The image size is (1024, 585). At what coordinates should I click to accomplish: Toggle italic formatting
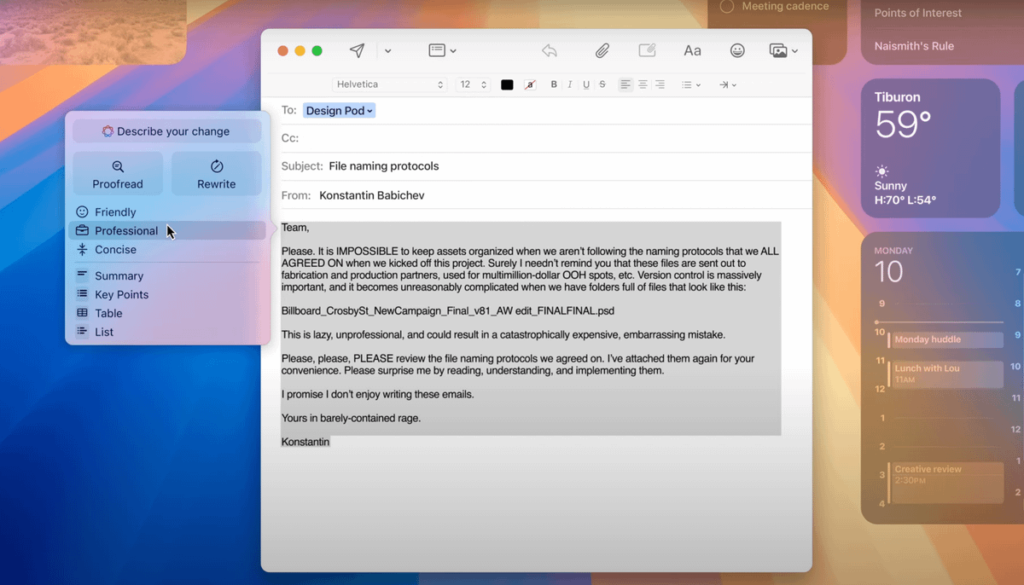pyautogui.click(x=570, y=85)
